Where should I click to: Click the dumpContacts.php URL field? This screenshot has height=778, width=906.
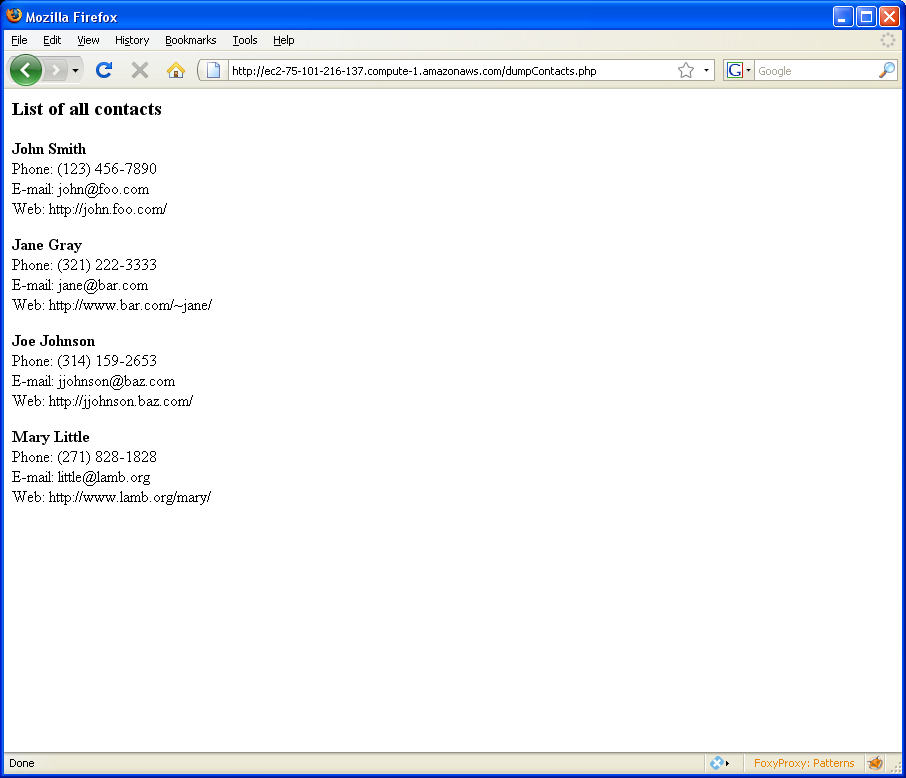451,71
